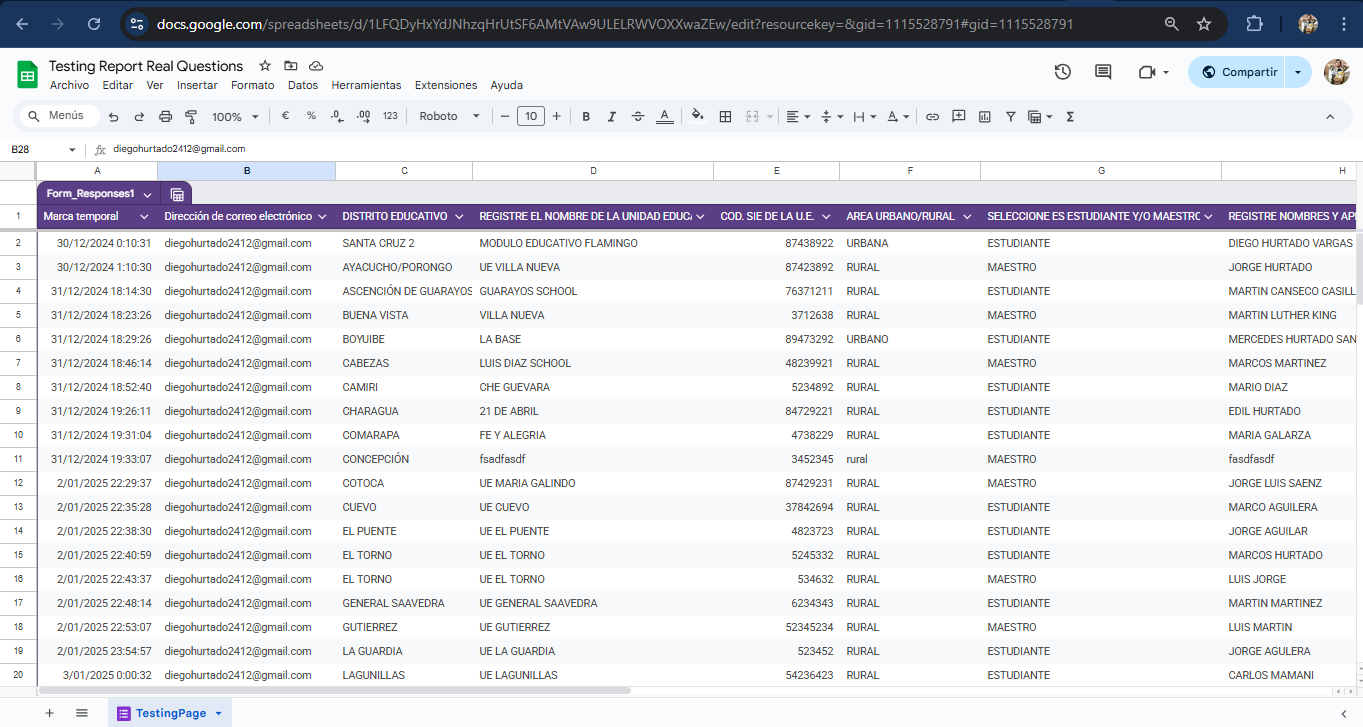
Task: Reload the page in browser
Action: 94,24
